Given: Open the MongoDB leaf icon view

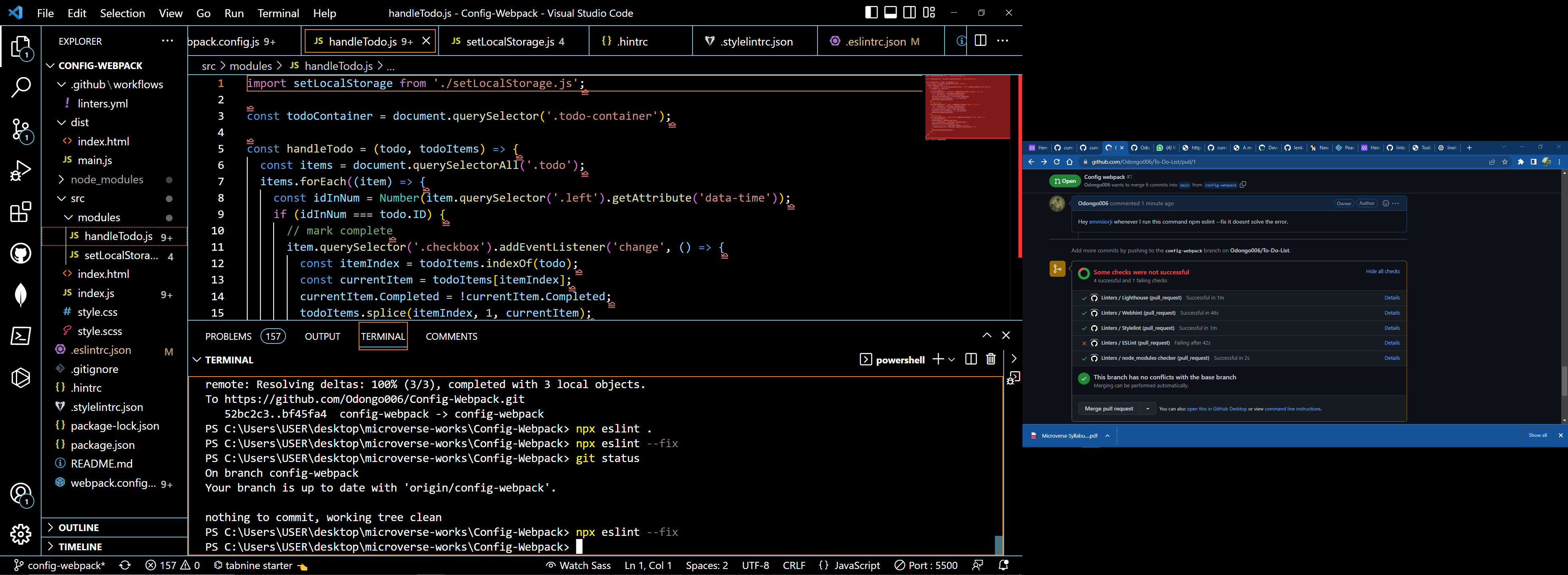Looking at the screenshot, I should [x=21, y=295].
